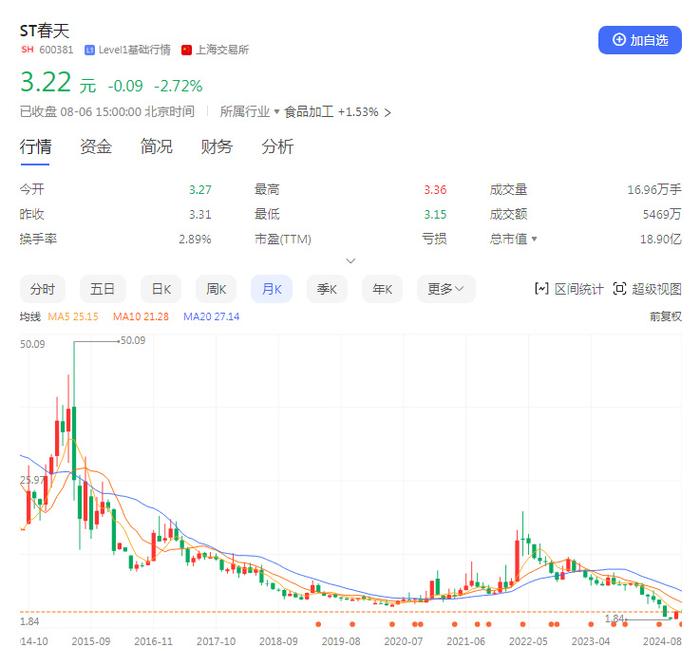Click the 市盈(TTM) 亏损 value

[x=434, y=239]
